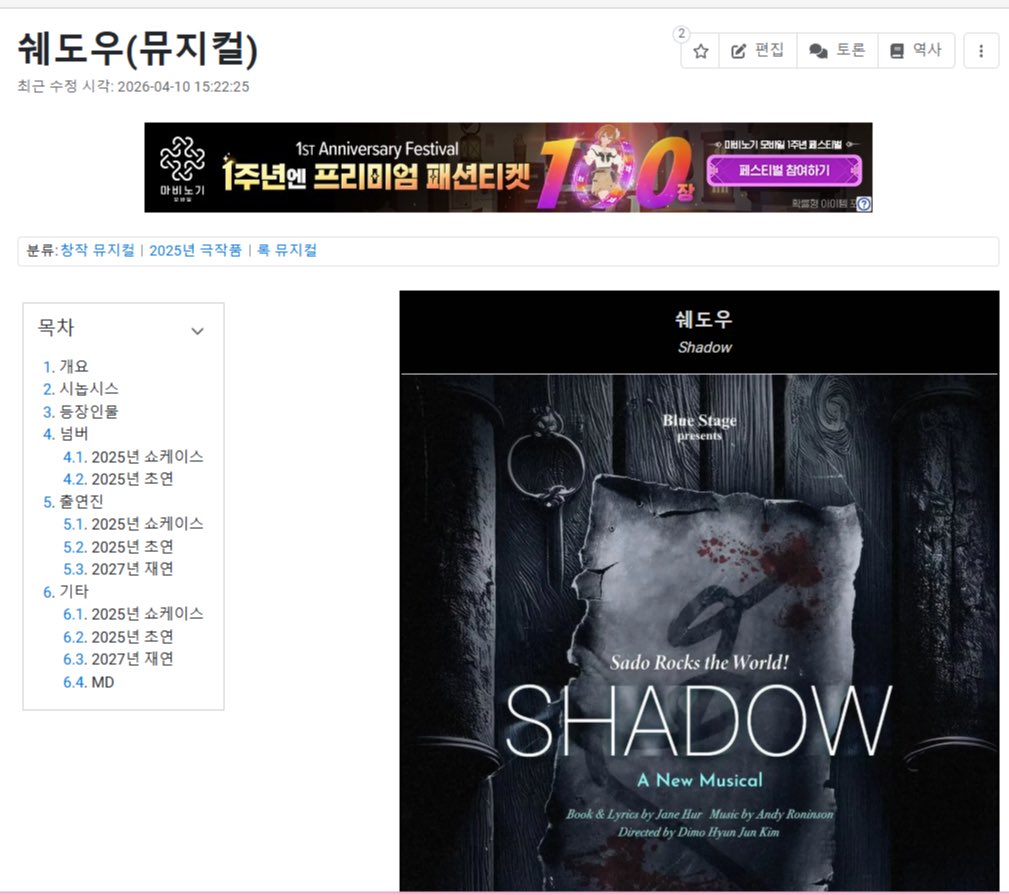Jump to section 6.3. 2027년 재연
The image size is (1009, 895).
tap(118, 659)
